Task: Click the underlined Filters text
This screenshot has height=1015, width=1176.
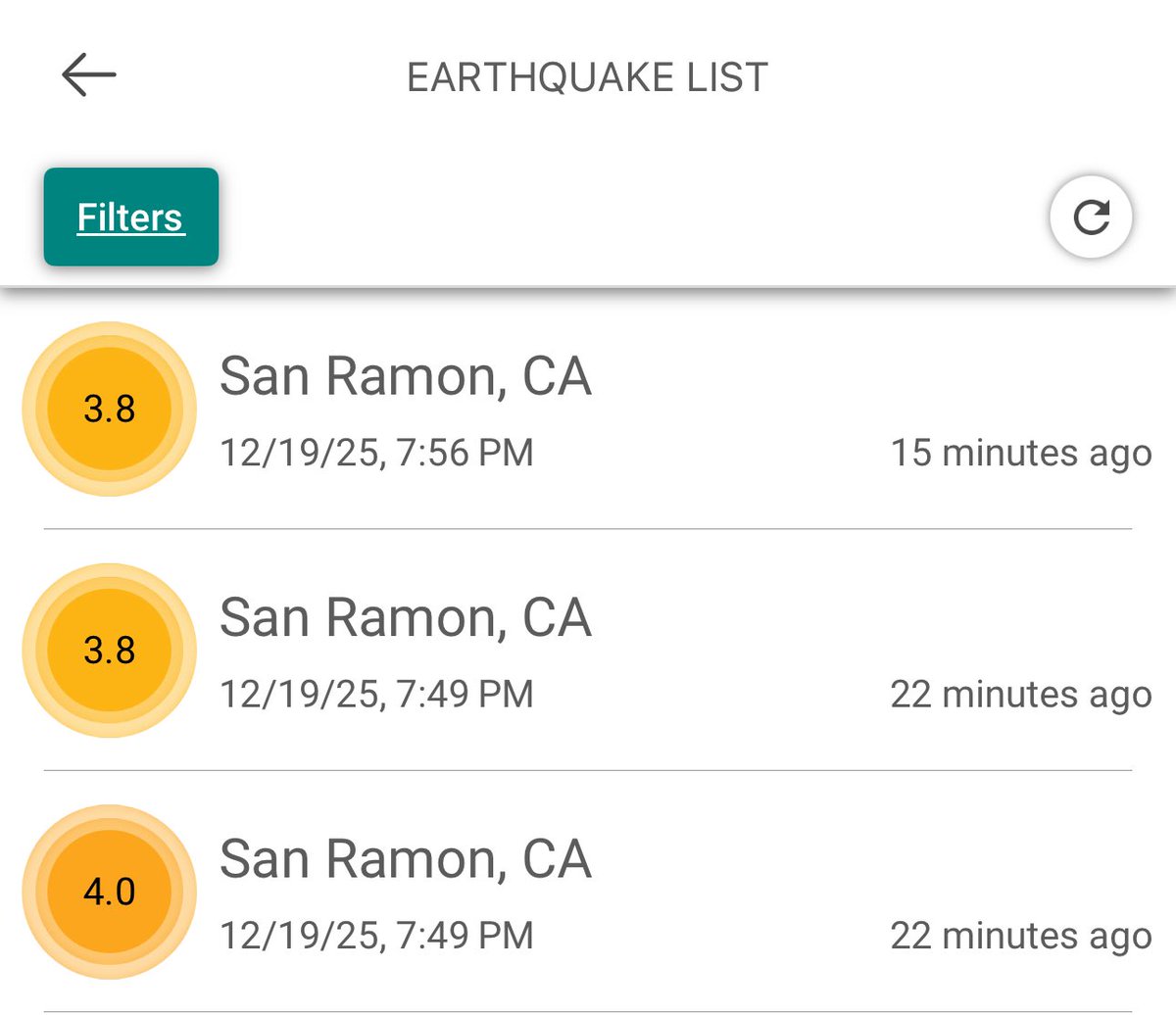Action: (x=130, y=217)
